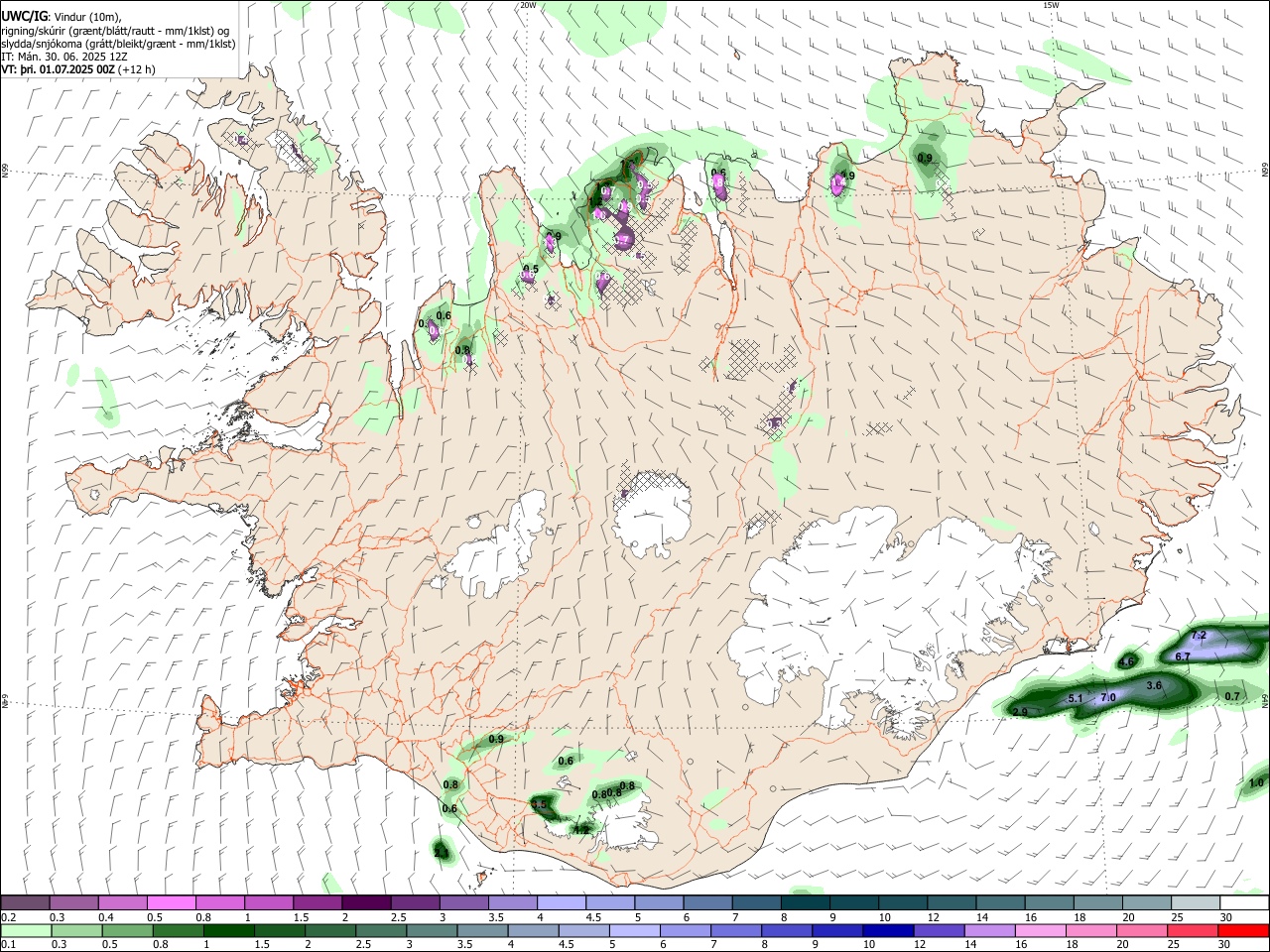Viewport: 1270px width, 952px height.
Task: Click the '0.2' label in legend
Action: pos(8,917)
